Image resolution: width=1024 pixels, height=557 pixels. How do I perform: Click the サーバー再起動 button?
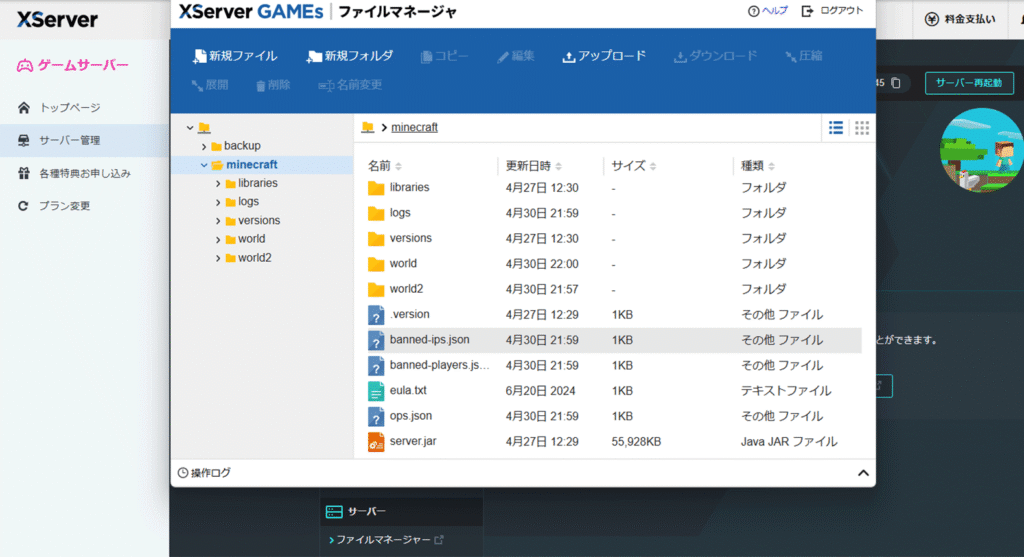pos(969,83)
